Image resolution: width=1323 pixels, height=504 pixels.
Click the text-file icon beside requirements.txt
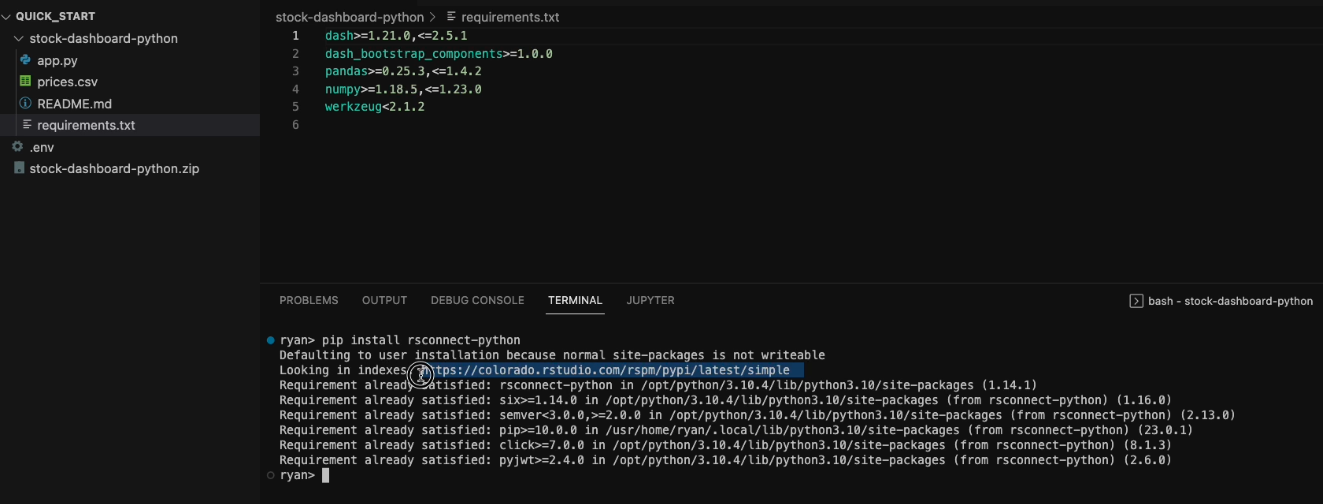pos(26,125)
